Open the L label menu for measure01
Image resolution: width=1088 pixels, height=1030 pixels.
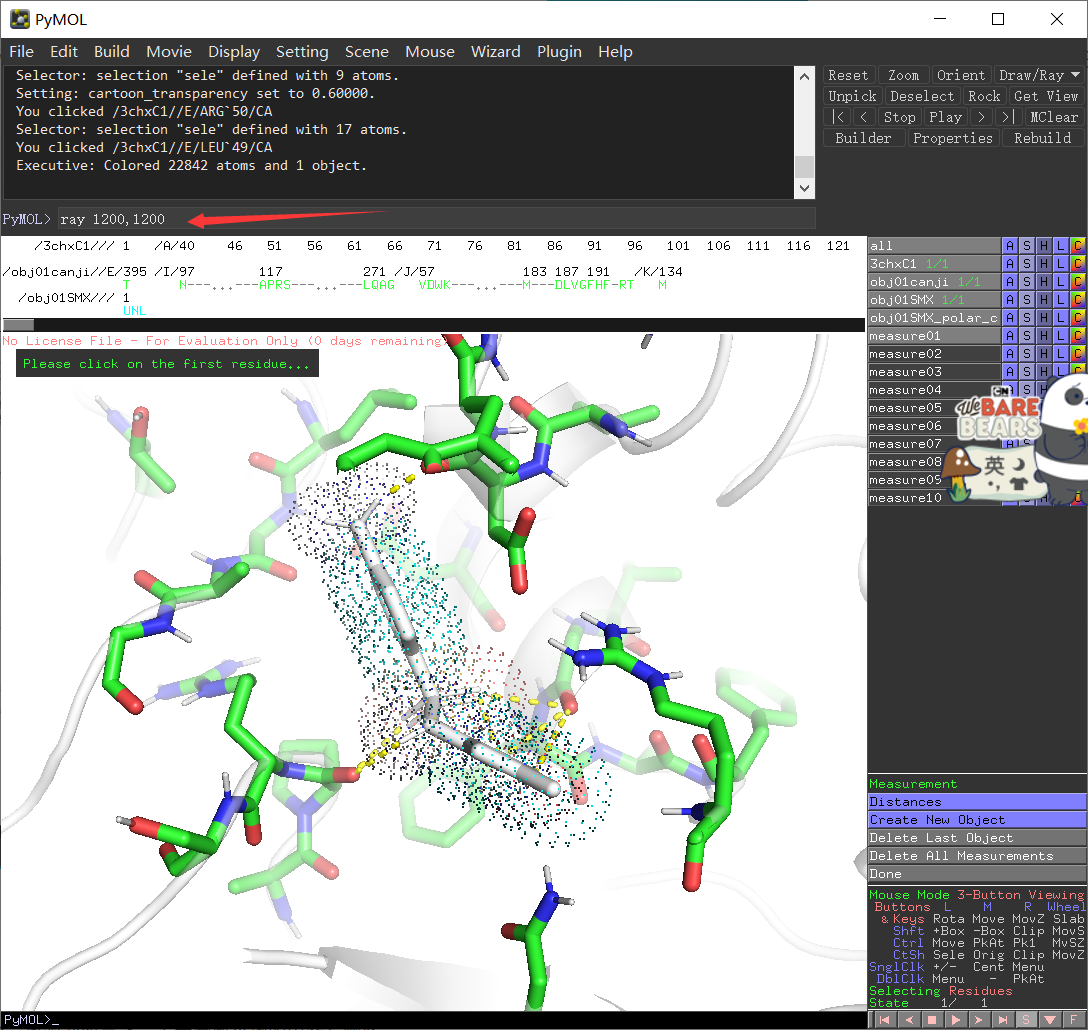(x=1060, y=336)
